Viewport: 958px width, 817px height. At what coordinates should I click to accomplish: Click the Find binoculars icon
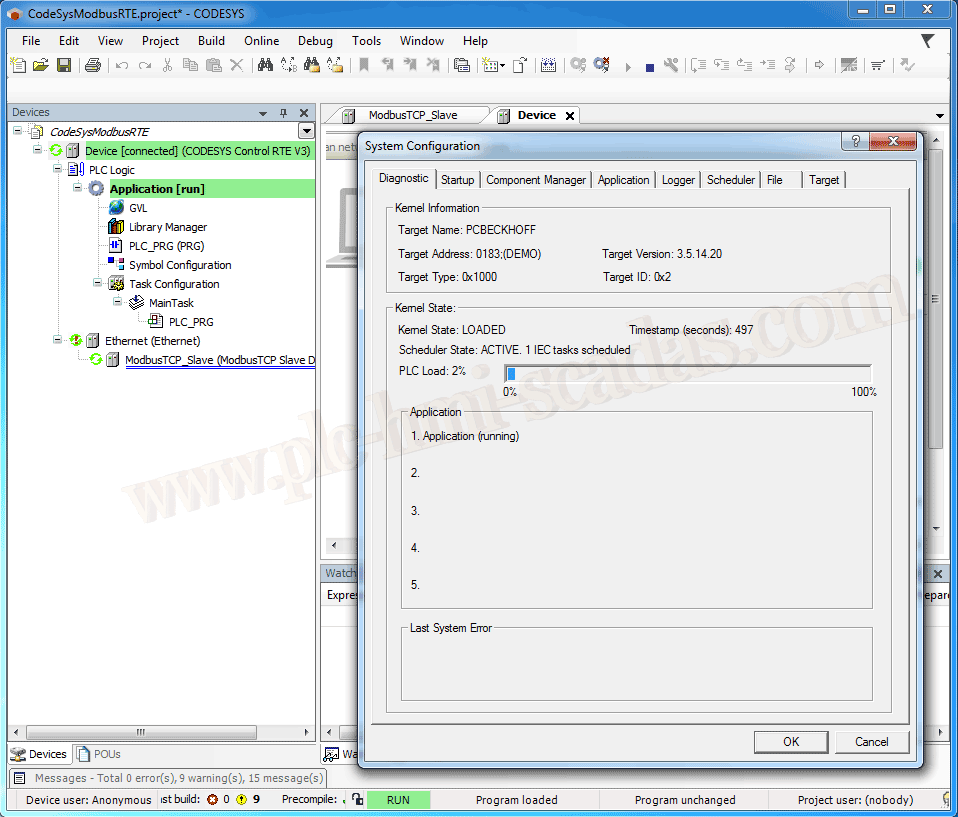point(265,65)
